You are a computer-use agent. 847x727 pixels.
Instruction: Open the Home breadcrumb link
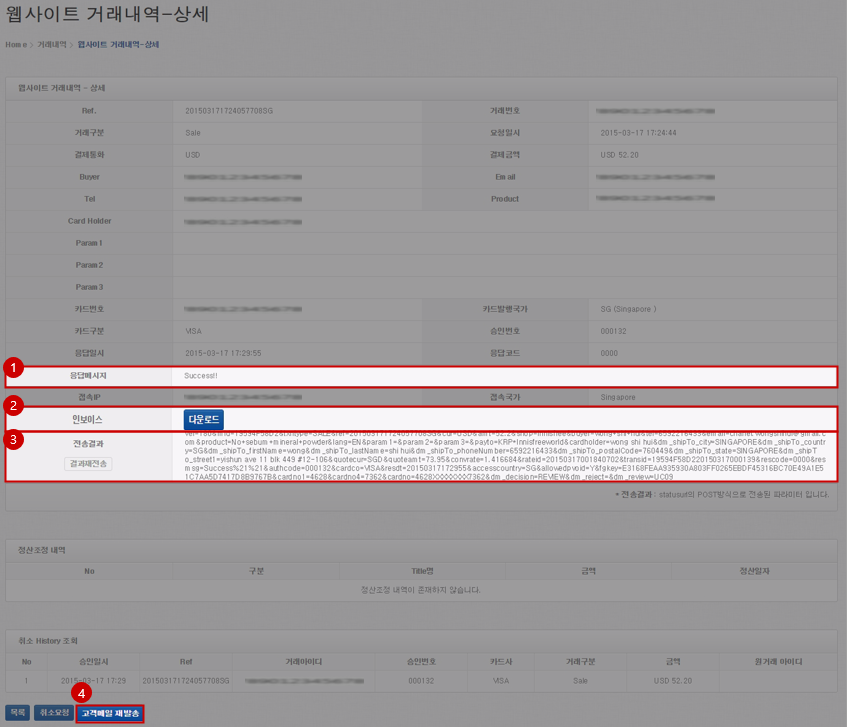coord(16,45)
